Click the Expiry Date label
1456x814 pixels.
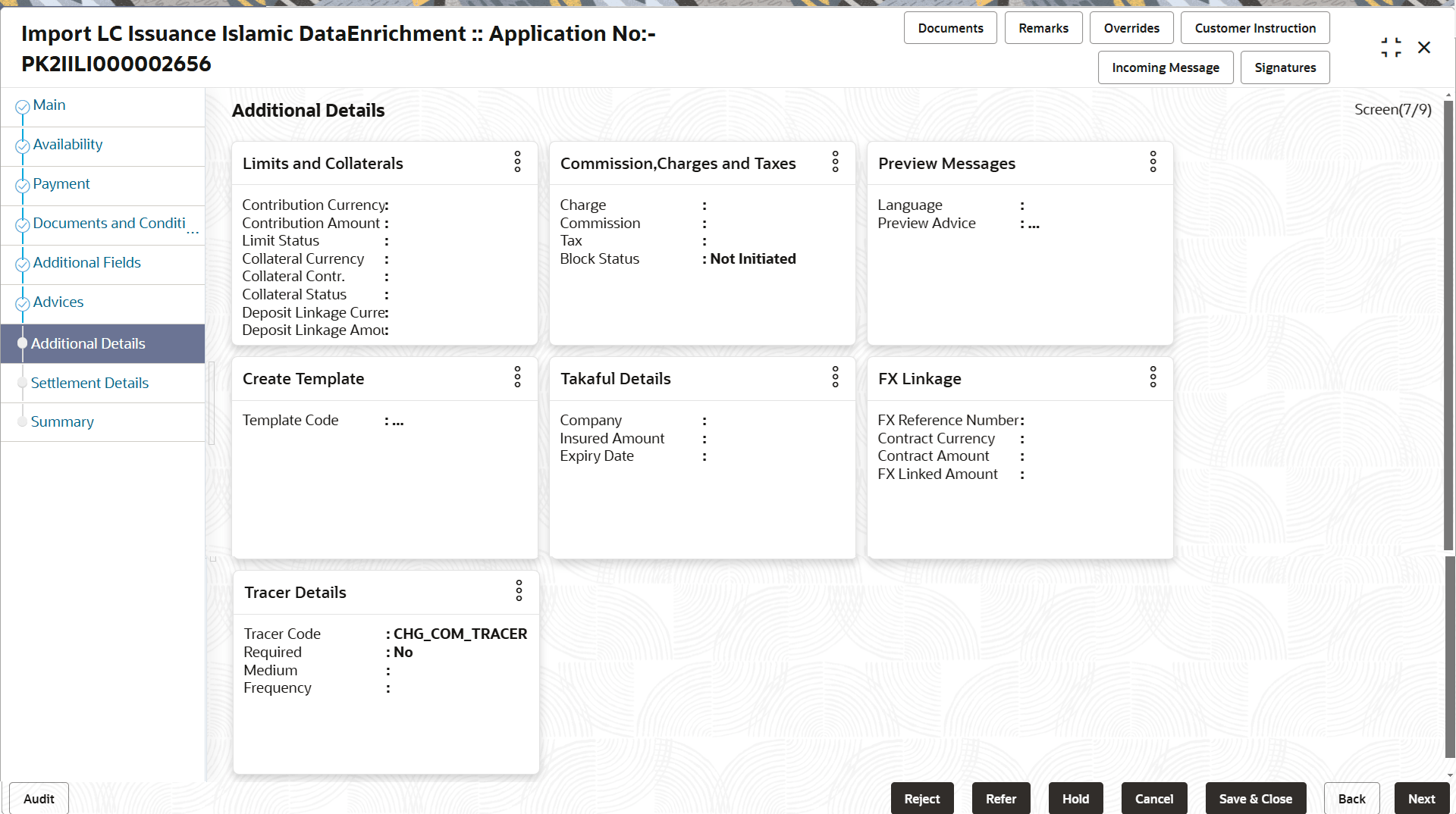coord(597,456)
